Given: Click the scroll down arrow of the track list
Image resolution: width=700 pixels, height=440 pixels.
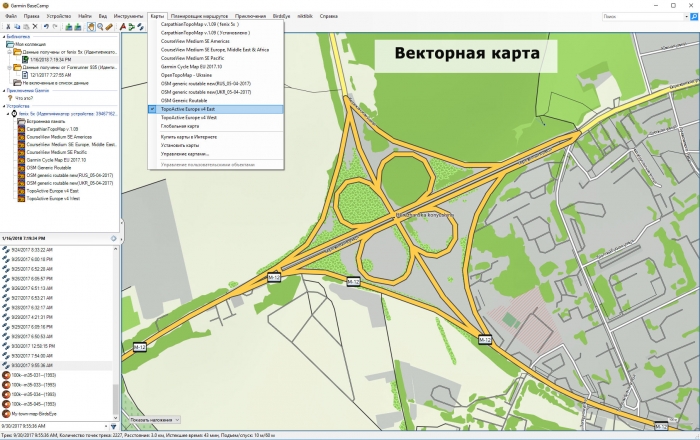Looking at the screenshot, I should [x=116, y=418].
